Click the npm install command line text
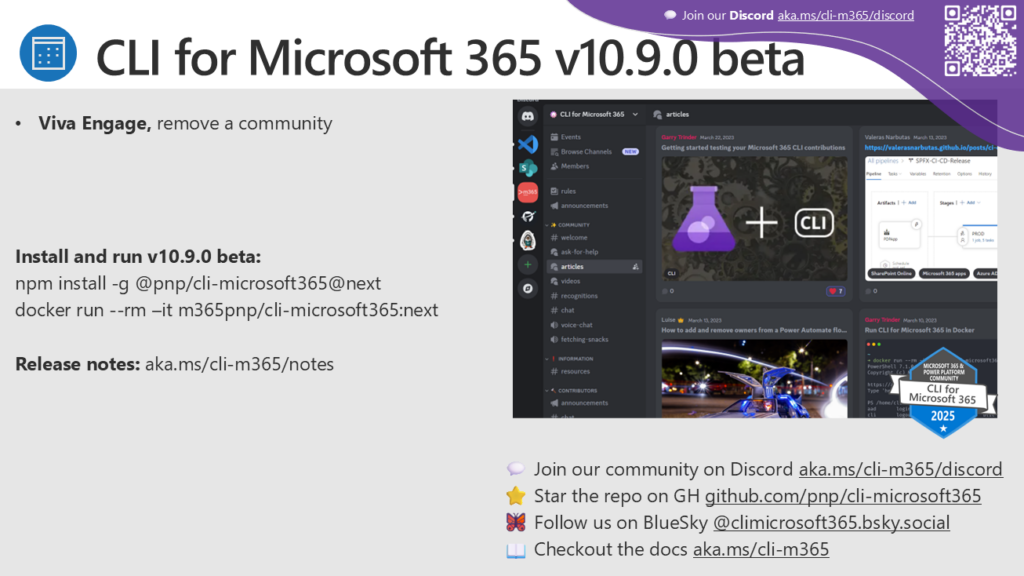 tap(198, 283)
